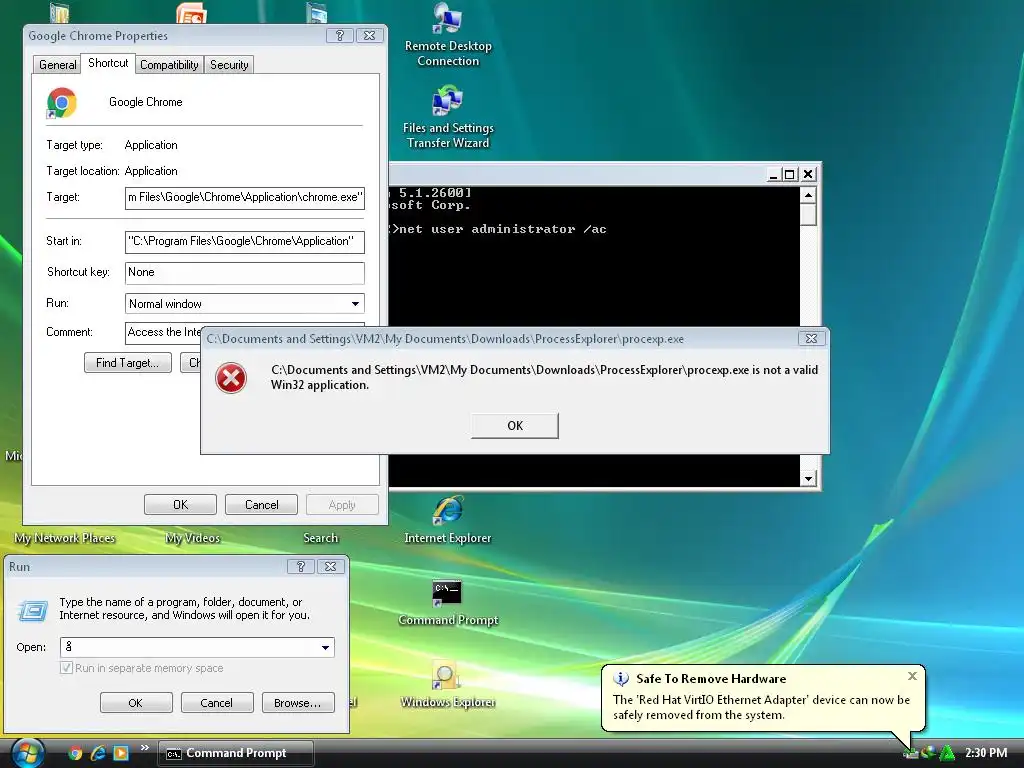
Task: Close the procexp.exe error dialog
Action: pos(811,339)
